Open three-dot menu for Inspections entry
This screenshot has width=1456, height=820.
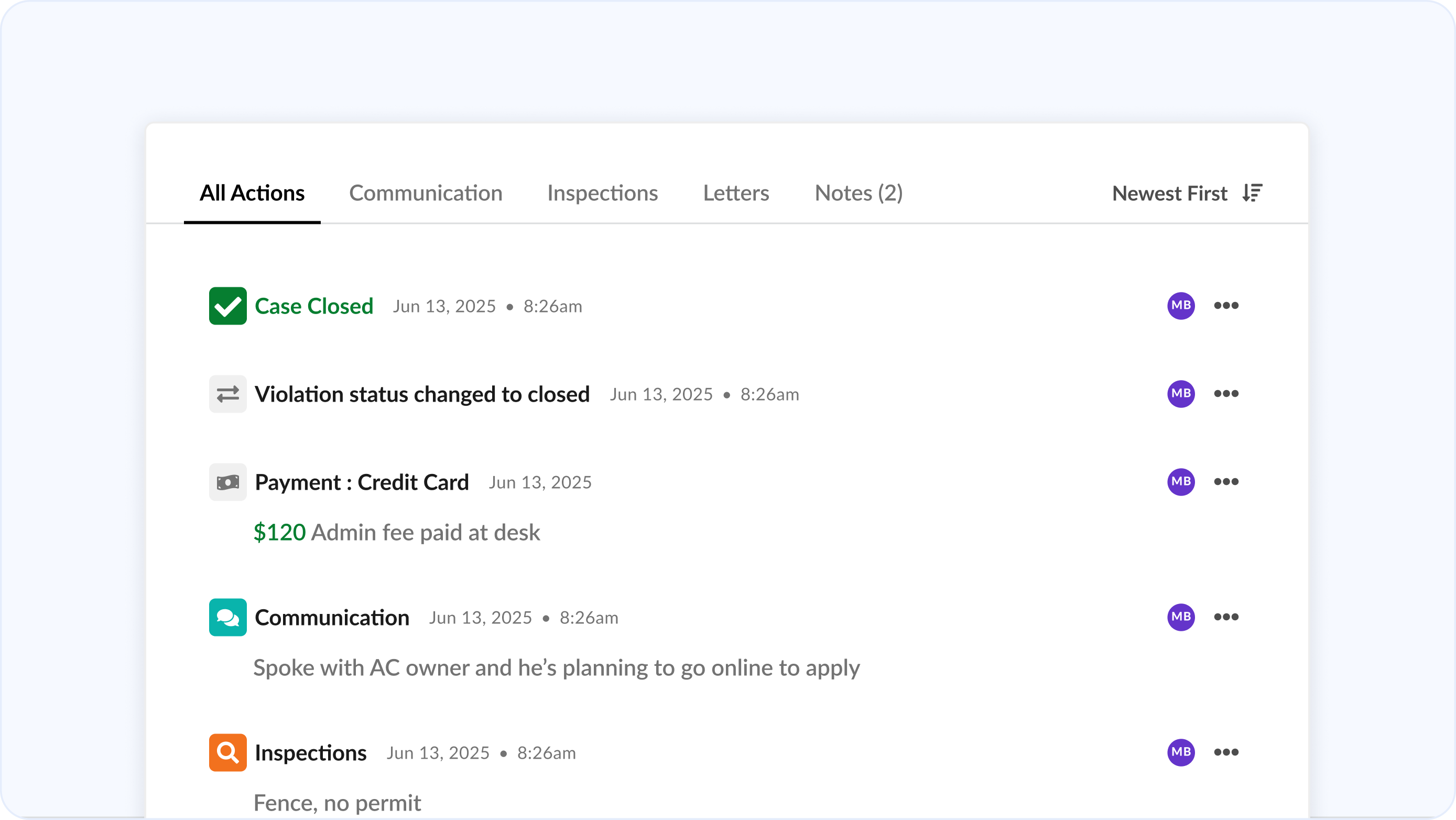click(1226, 751)
